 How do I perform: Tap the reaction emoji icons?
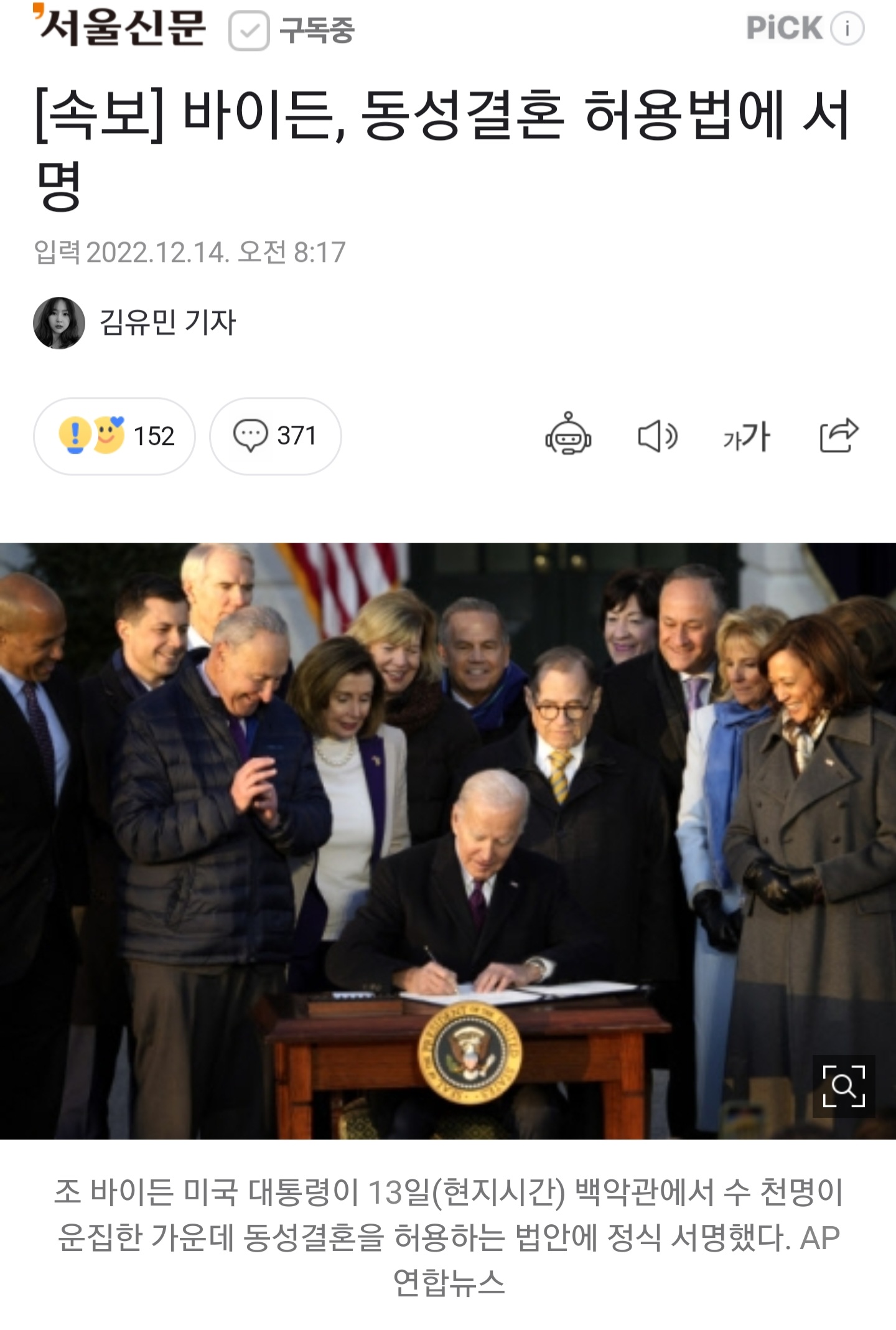pos(91,434)
